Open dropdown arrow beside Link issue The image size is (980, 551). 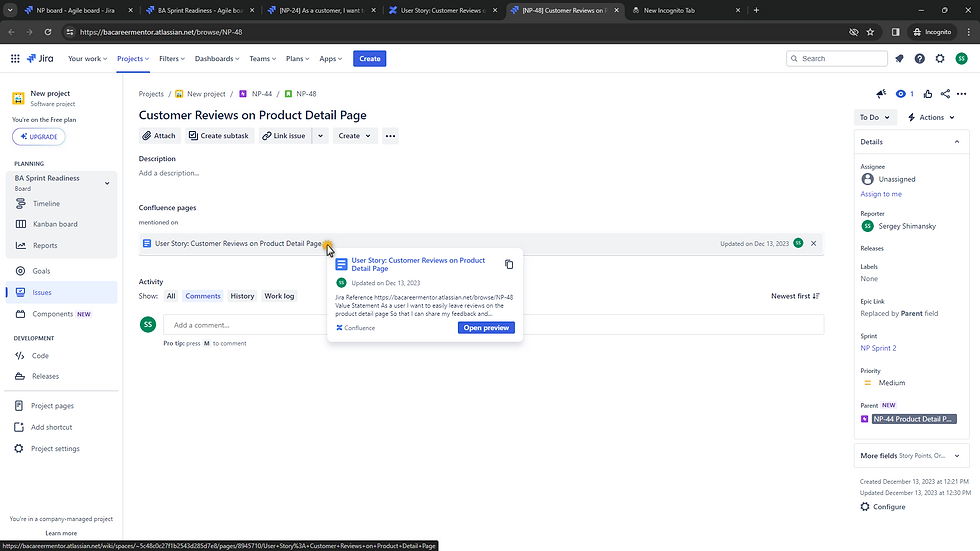pyautogui.click(x=320, y=136)
